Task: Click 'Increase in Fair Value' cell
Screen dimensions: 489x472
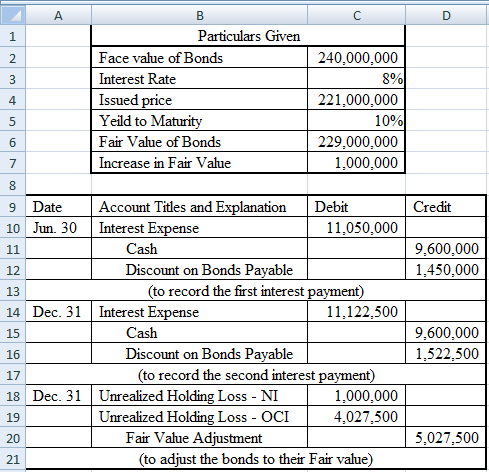Action: (199, 163)
